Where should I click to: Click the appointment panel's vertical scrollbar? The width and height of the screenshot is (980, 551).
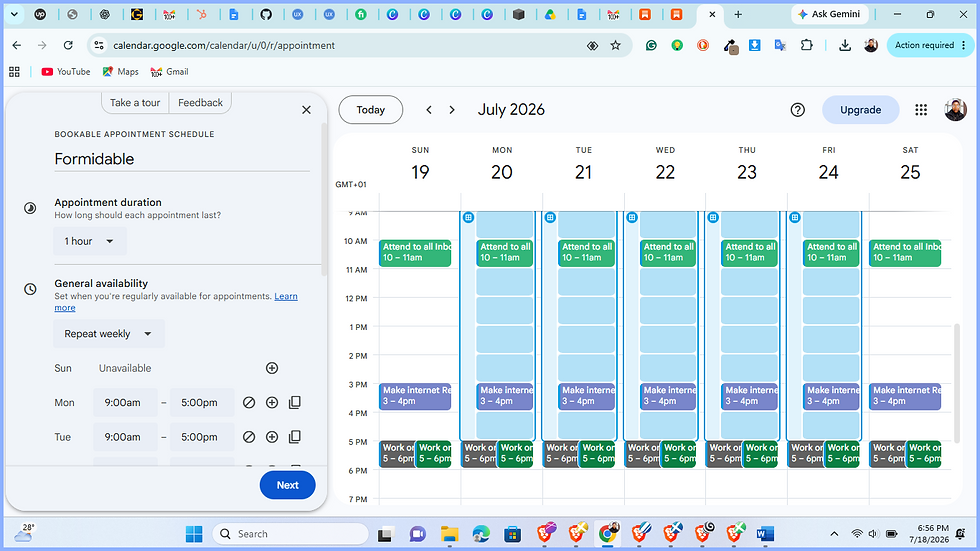coord(323,200)
